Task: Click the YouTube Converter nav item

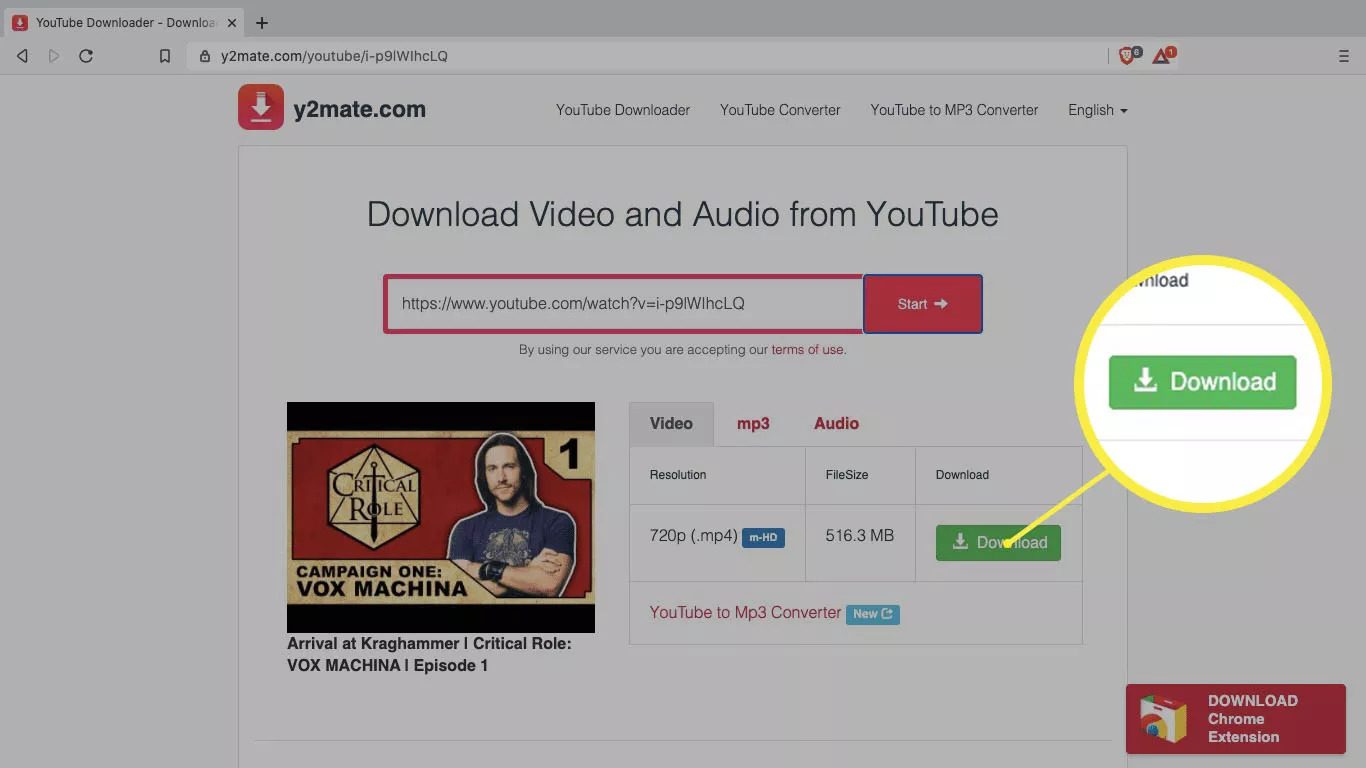Action: click(x=780, y=110)
